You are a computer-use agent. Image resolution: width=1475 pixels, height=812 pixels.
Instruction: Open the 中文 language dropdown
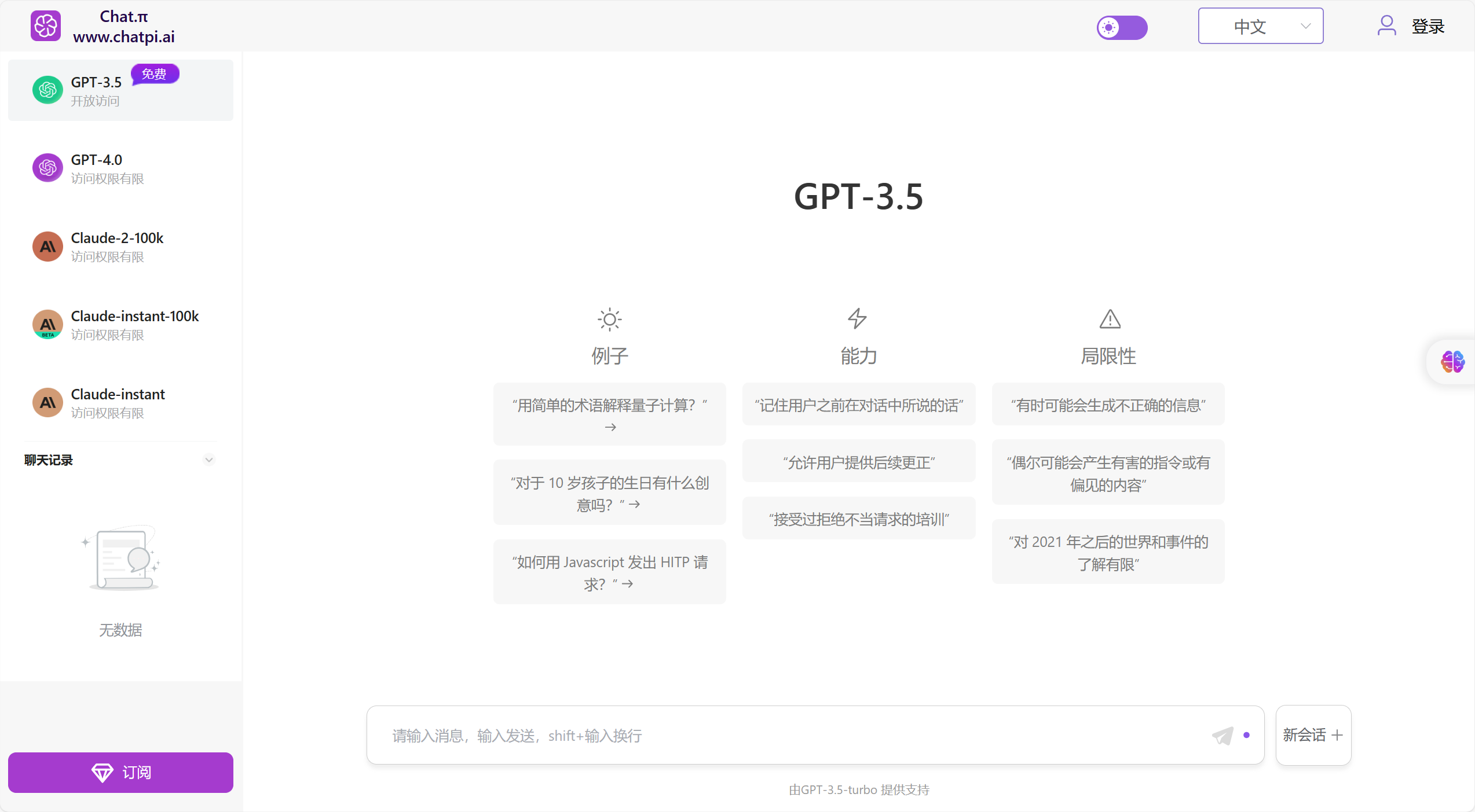(1260, 26)
